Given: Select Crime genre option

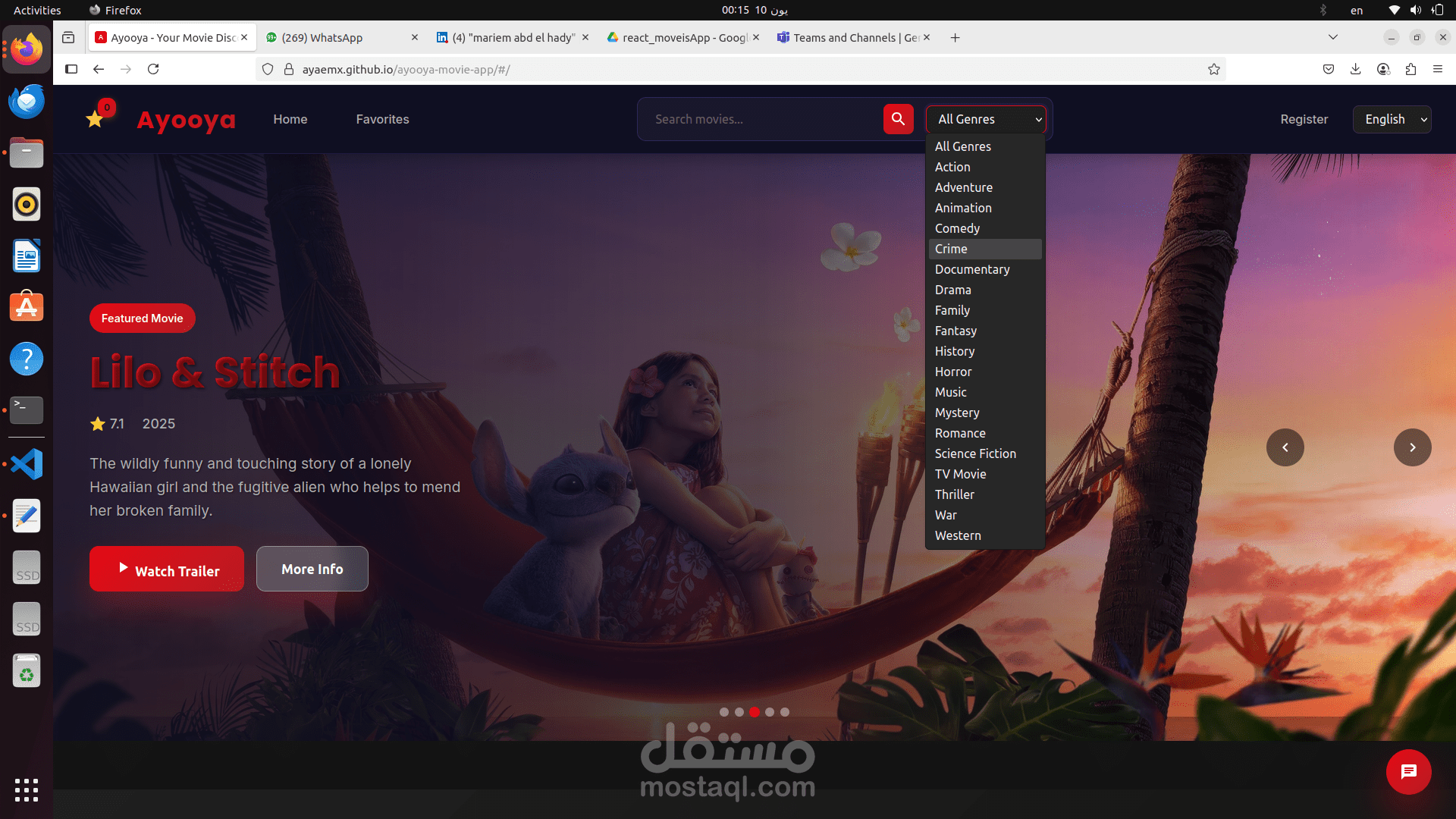Looking at the screenshot, I should [985, 249].
